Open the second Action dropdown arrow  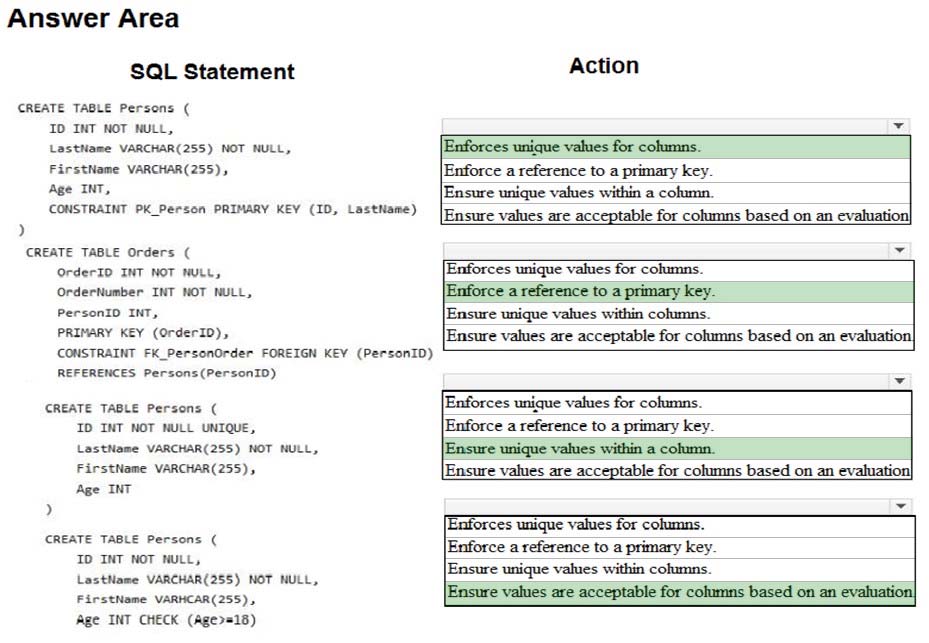[x=899, y=250]
